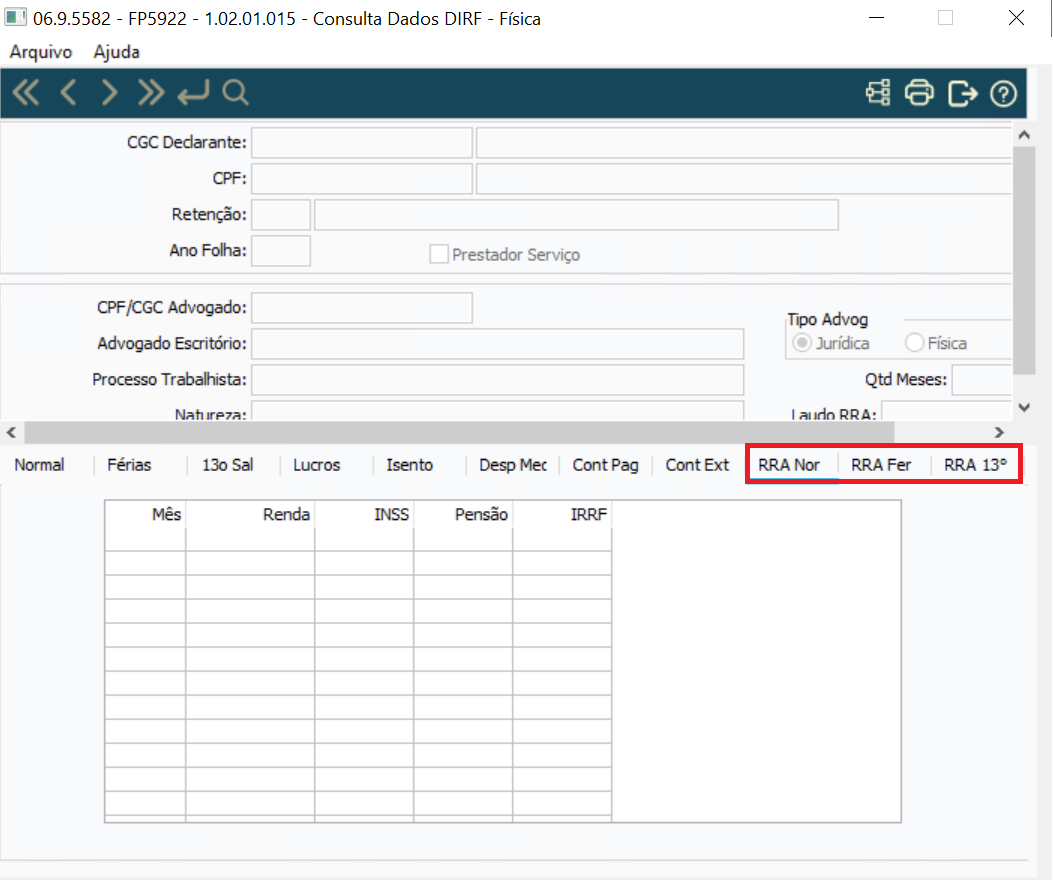The image size is (1053, 880).
Task: Click the Retenção description field
Action: [x=576, y=214]
